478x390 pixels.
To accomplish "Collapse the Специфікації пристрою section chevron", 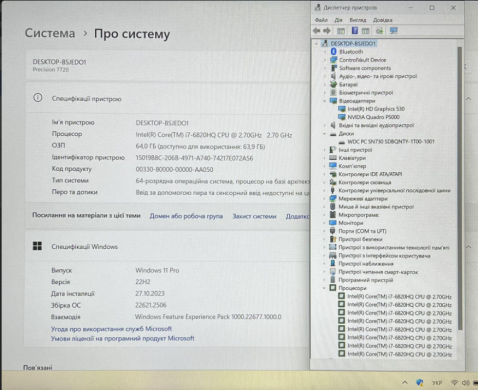I will tap(468, 99).
